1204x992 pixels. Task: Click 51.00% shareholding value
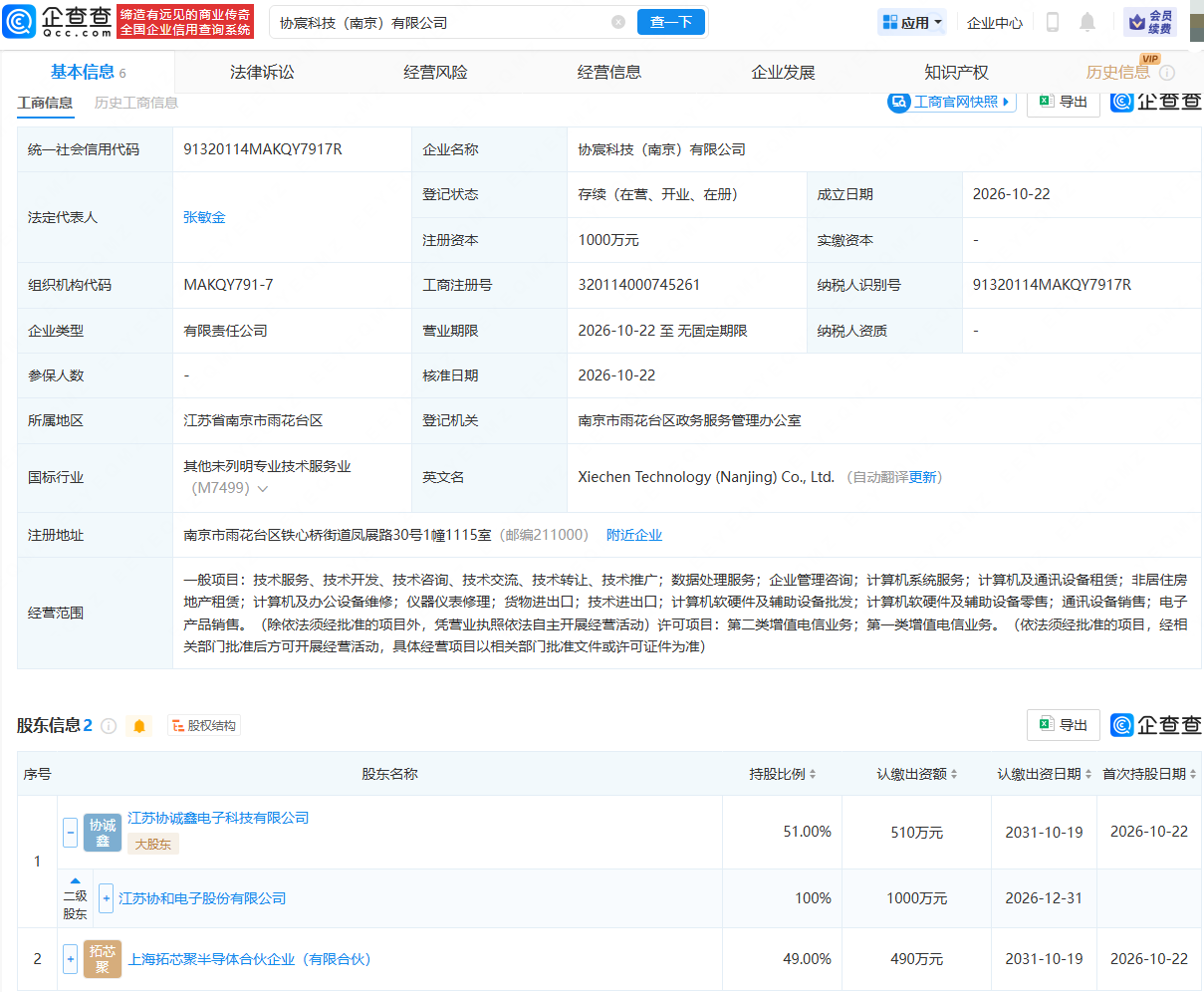point(808,832)
